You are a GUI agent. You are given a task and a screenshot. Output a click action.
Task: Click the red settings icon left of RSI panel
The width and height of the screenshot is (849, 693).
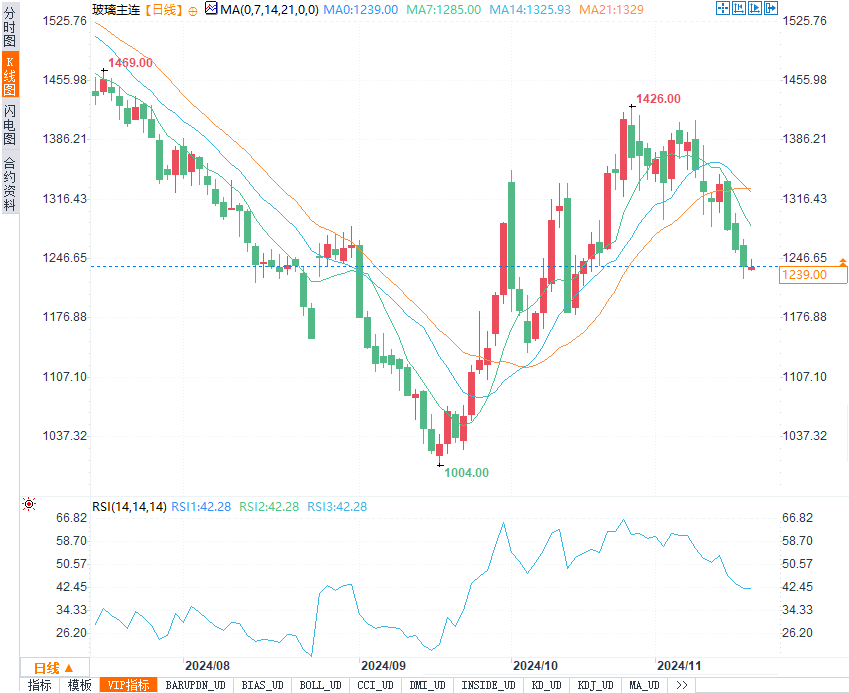point(29,505)
